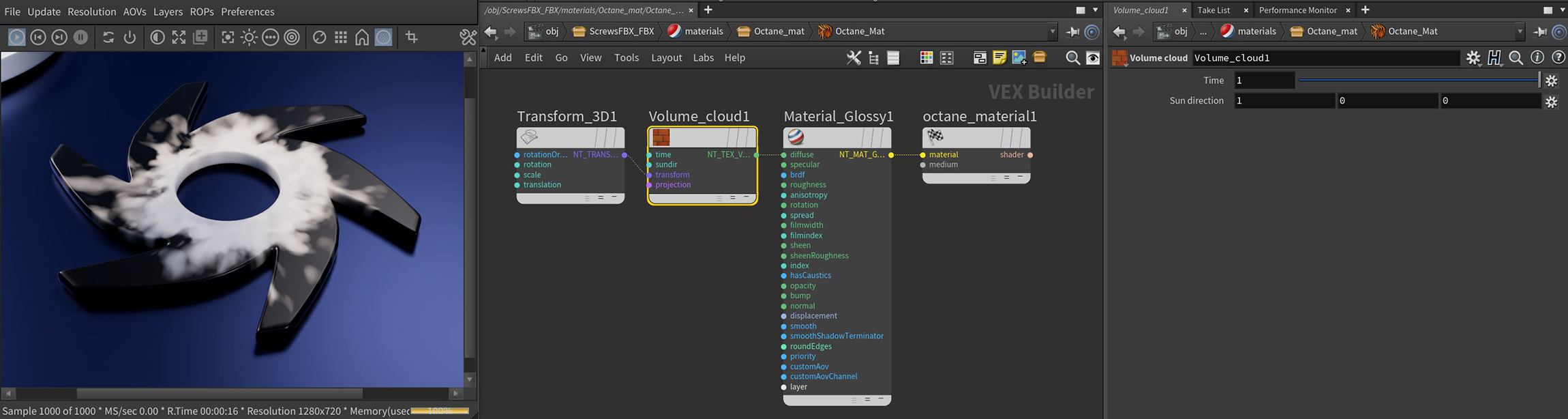Navigate to ScrewsFBX_FBX in the path bar
The width and height of the screenshot is (1568, 419).
[620, 31]
